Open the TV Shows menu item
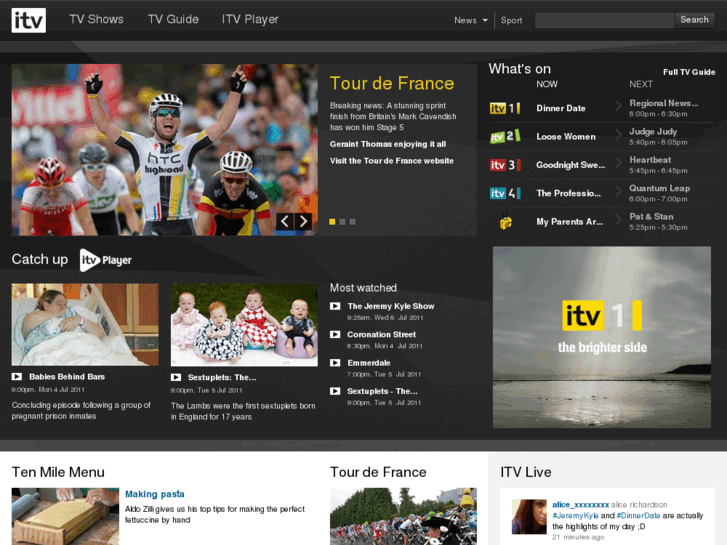The width and height of the screenshot is (727, 545). (96, 19)
